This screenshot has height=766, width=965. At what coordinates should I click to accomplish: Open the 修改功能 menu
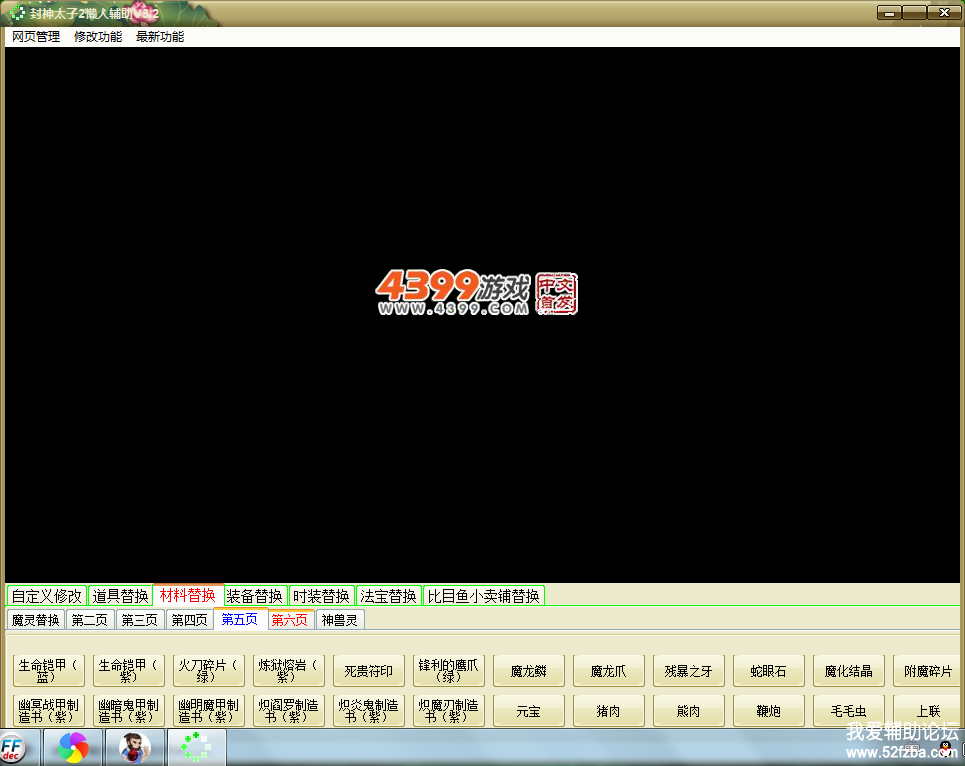[x=98, y=37]
